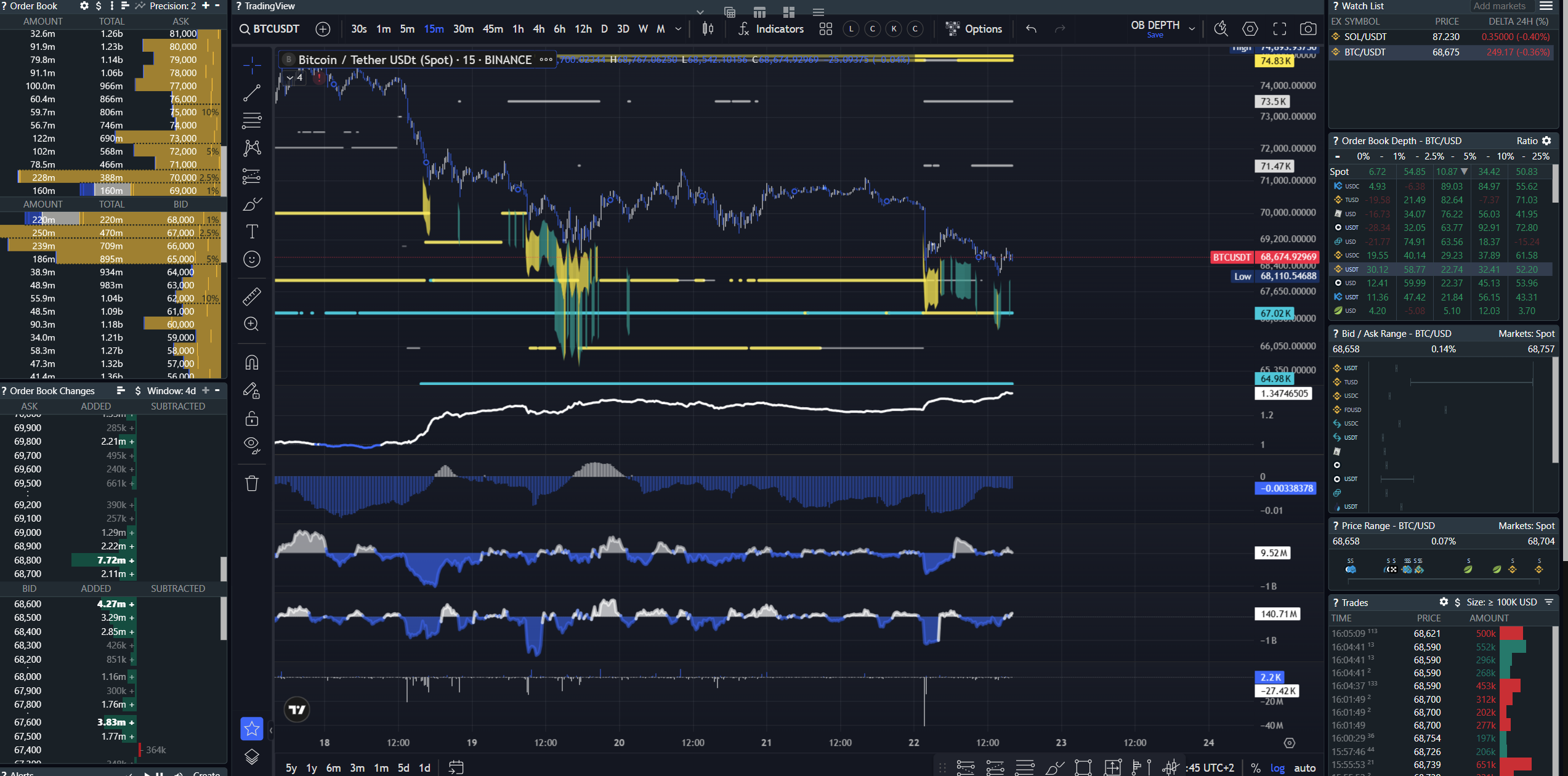Open the Markets: Spot selector for Bid/Ask Range
The height and width of the screenshot is (776, 1568).
[1527, 334]
